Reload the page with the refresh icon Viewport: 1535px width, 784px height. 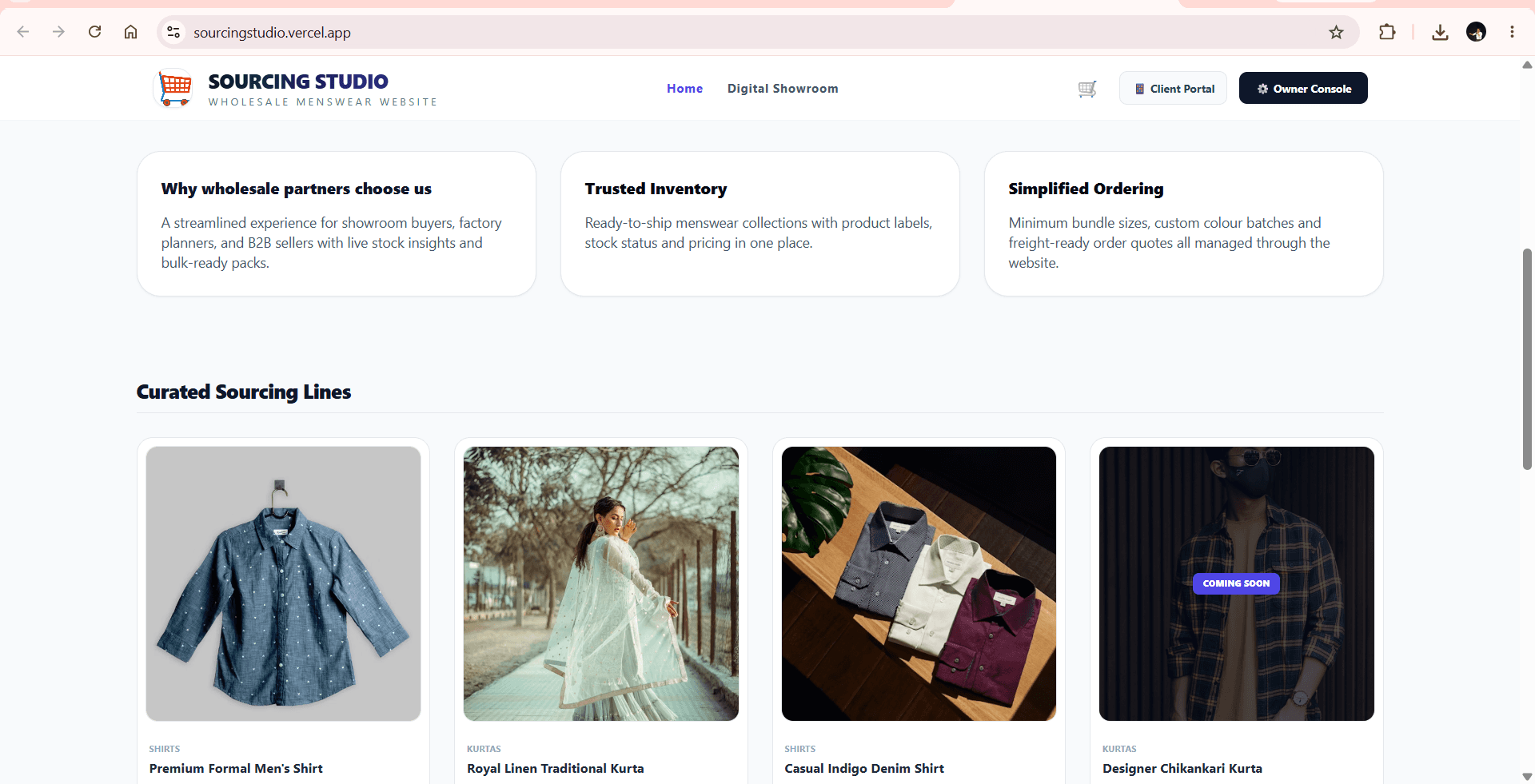click(x=94, y=32)
